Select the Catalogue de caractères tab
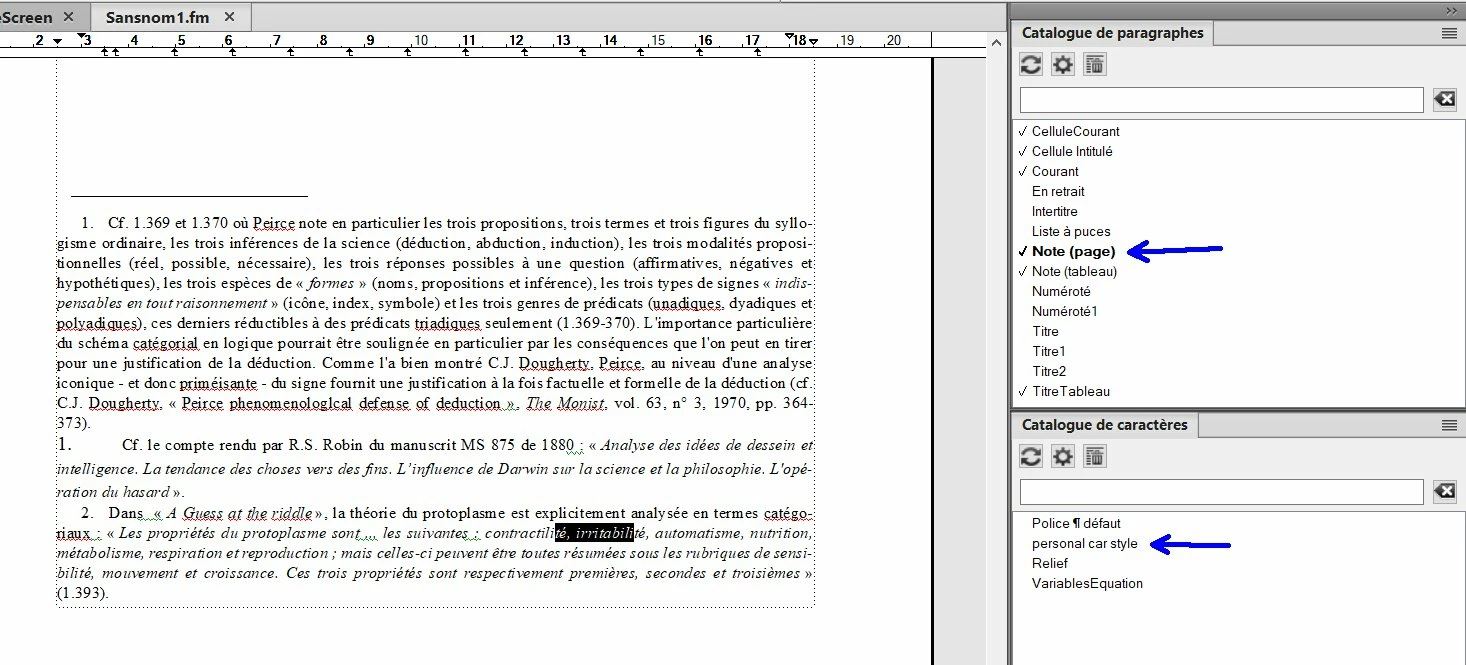Screen dimensions: 1466x665 coord(1104,425)
